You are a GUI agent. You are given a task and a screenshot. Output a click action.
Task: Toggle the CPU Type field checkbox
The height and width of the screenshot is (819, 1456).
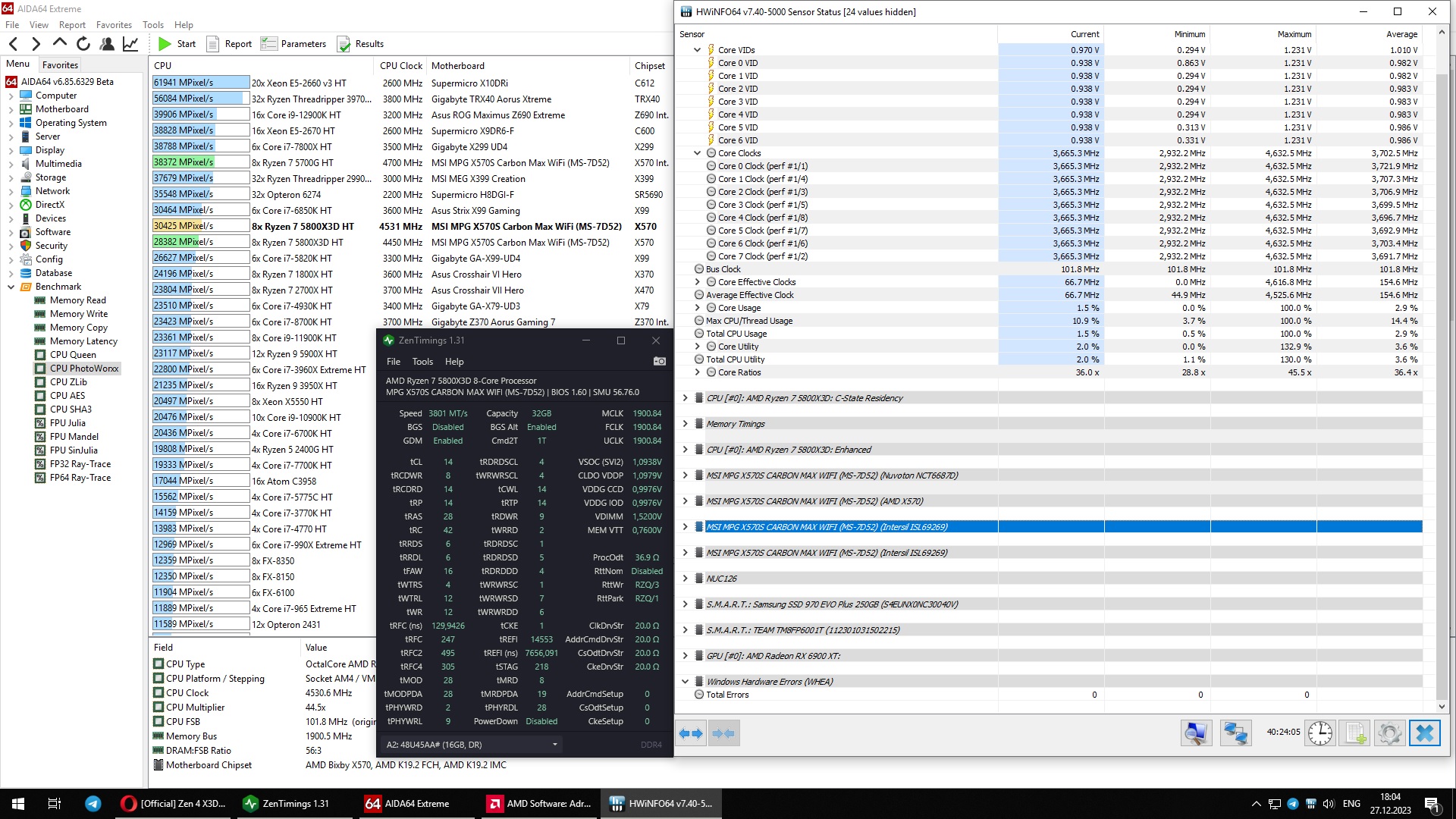[158, 664]
